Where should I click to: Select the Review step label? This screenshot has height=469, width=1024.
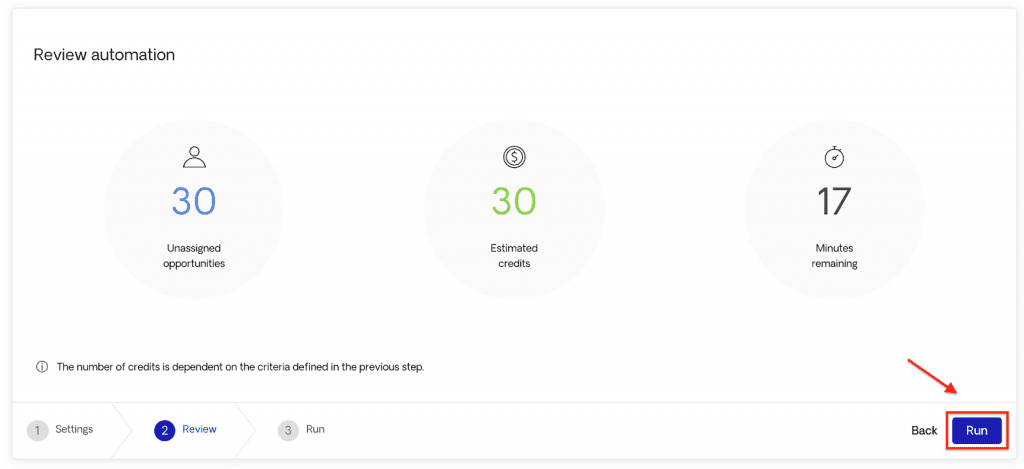click(x=199, y=429)
